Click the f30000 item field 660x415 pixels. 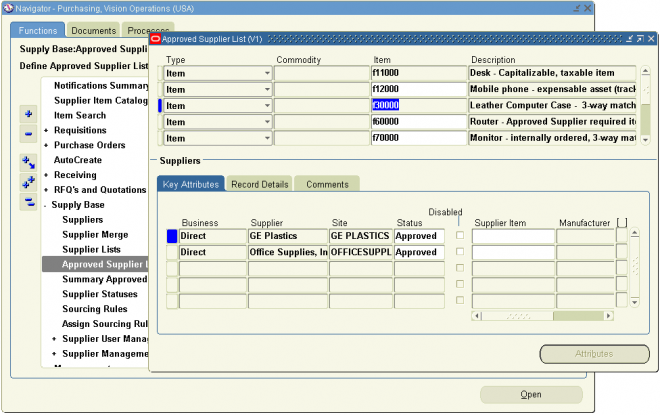pos(418,105)
